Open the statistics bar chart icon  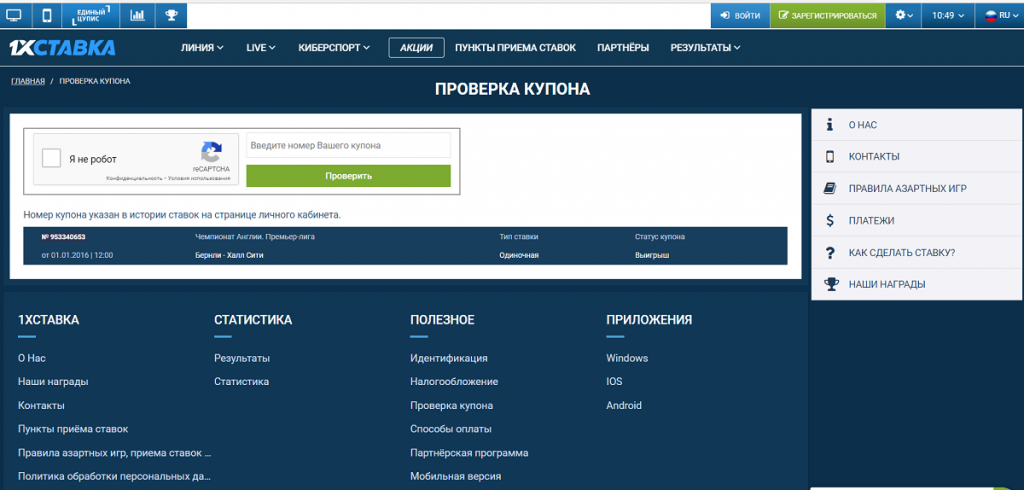(x=137, y=15)
